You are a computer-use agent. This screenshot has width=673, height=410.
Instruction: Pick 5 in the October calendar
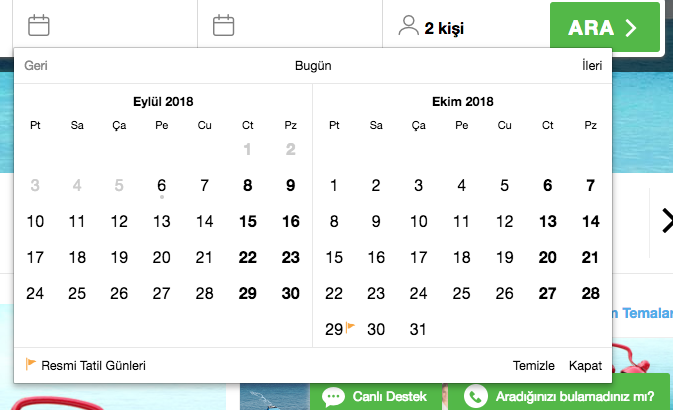(504, 185)
